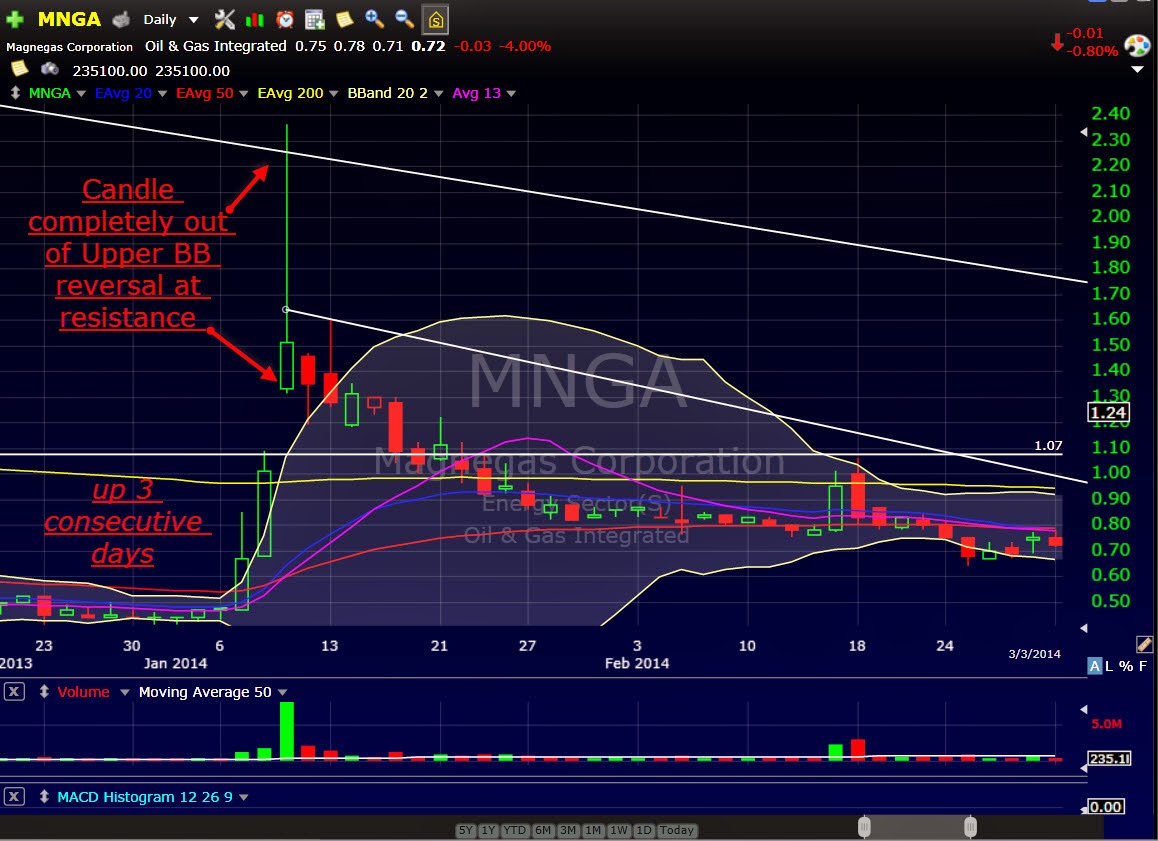
Task: Expand the MACD Histogram 12 26 9 dropdown
Action: [244, 797]
